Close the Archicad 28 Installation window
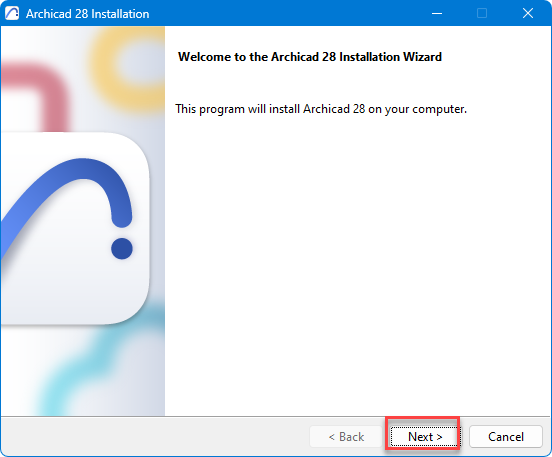 528,13
